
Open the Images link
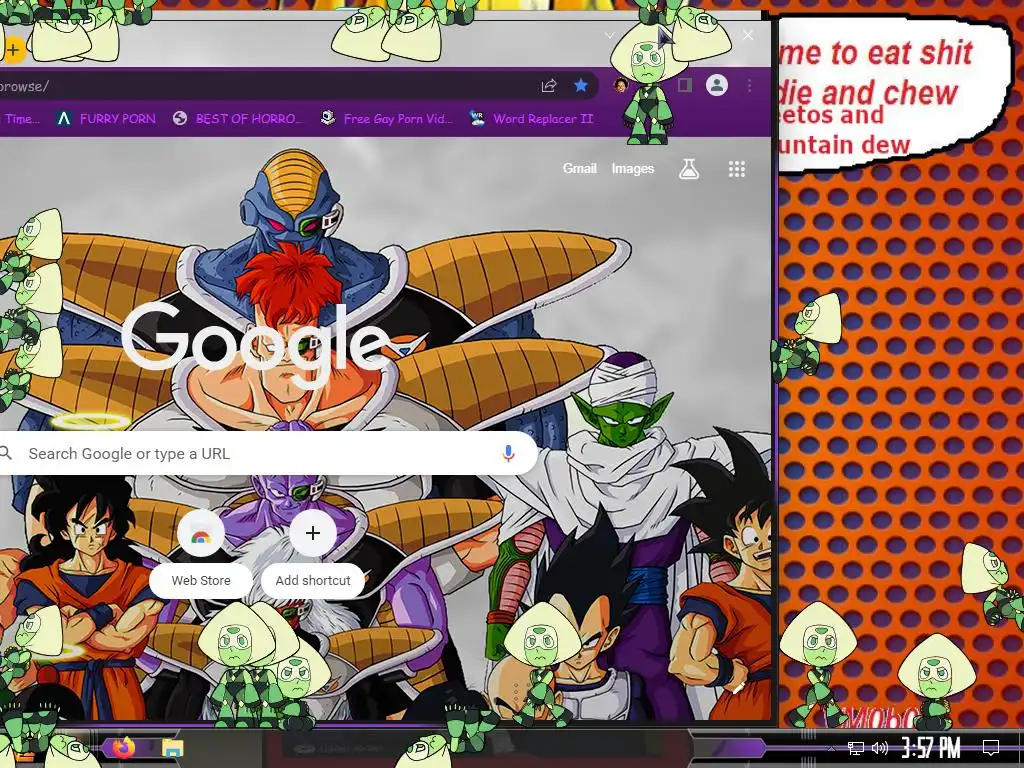tap(632, 168)
